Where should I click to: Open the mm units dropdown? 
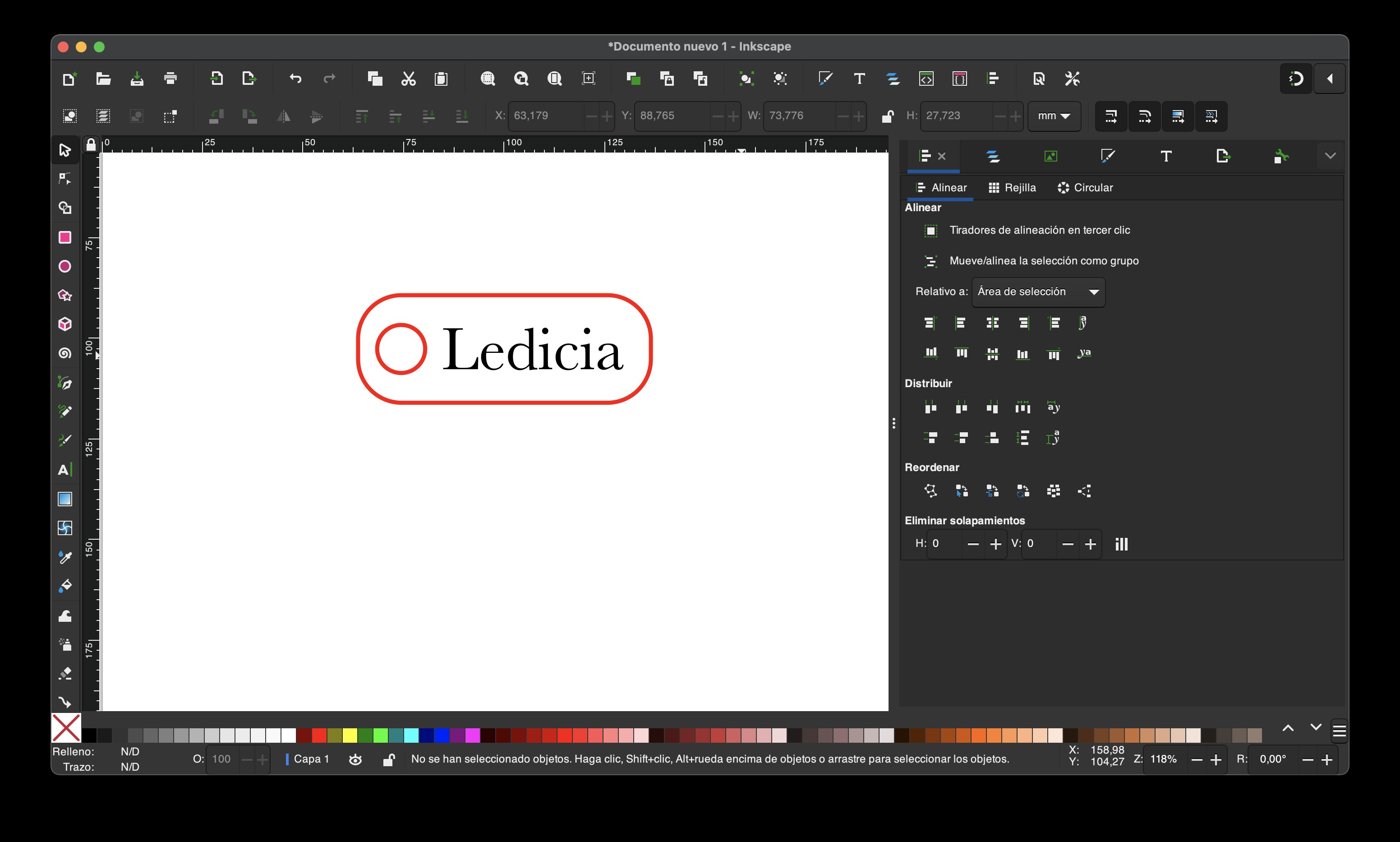click(x=1054, y=116)
